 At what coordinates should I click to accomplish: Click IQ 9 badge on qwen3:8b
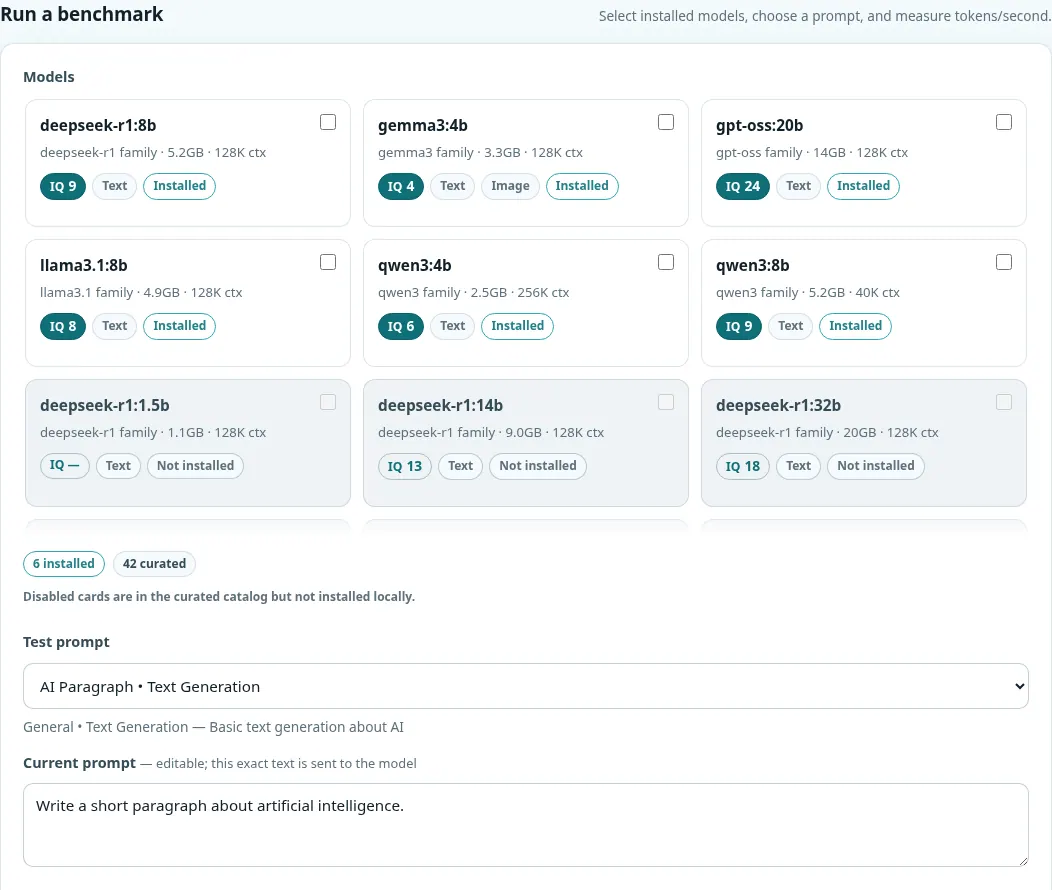(x=739, y=327)
